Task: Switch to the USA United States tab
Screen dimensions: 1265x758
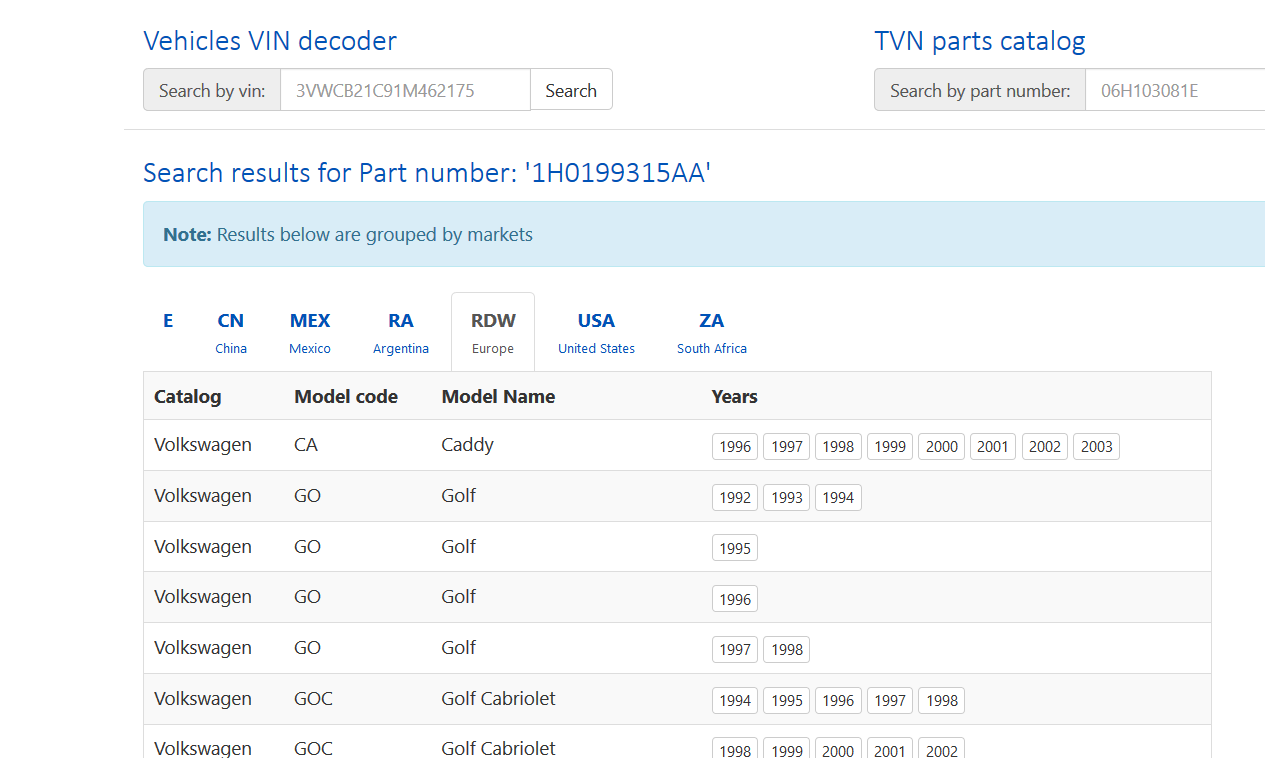Action: tap(596, 332)
